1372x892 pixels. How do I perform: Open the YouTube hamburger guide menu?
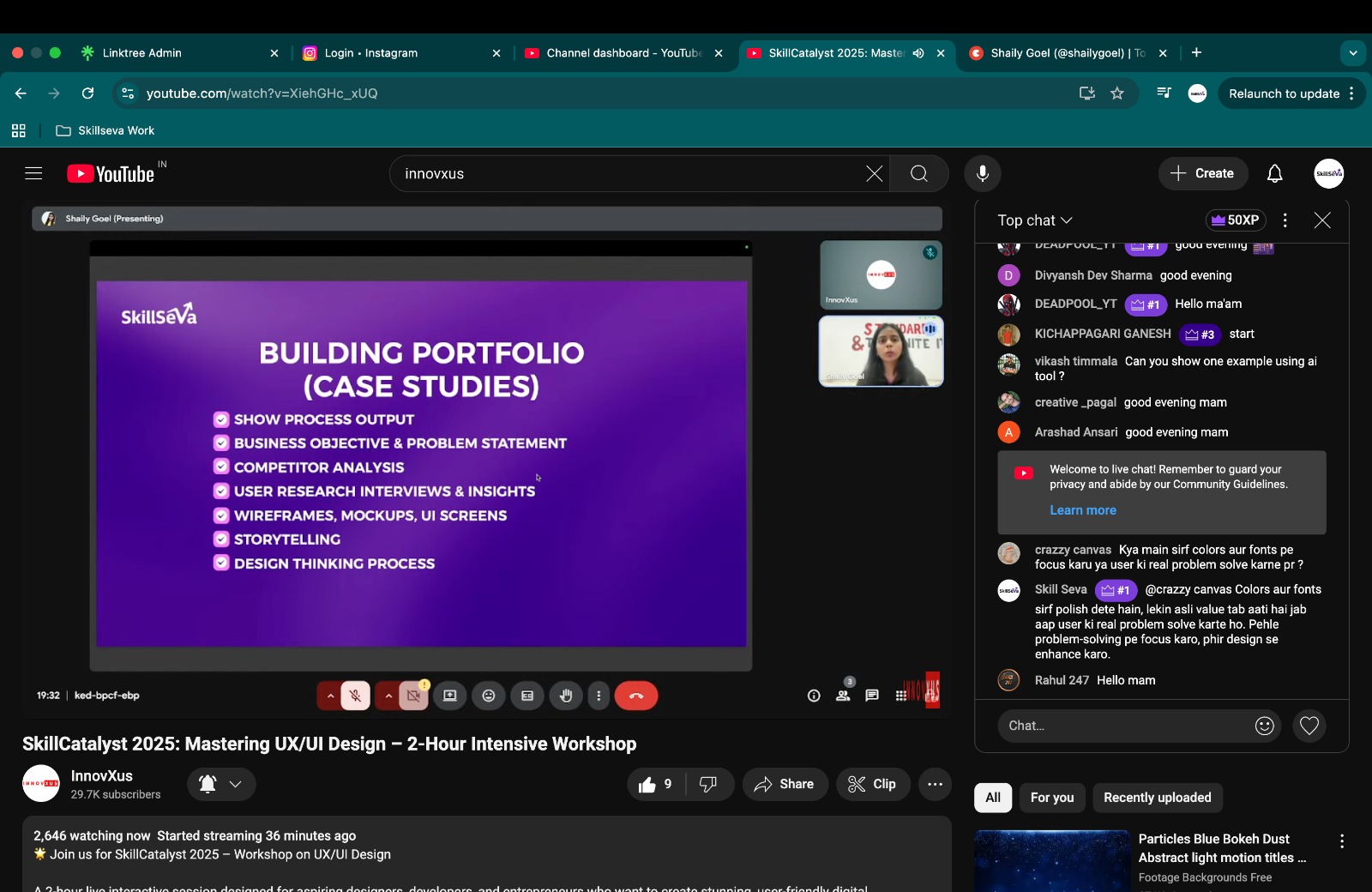33,173
